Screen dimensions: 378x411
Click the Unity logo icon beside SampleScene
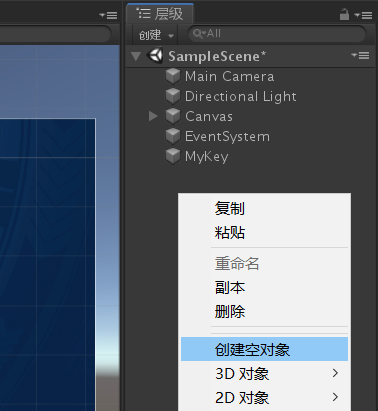point(155,55)
